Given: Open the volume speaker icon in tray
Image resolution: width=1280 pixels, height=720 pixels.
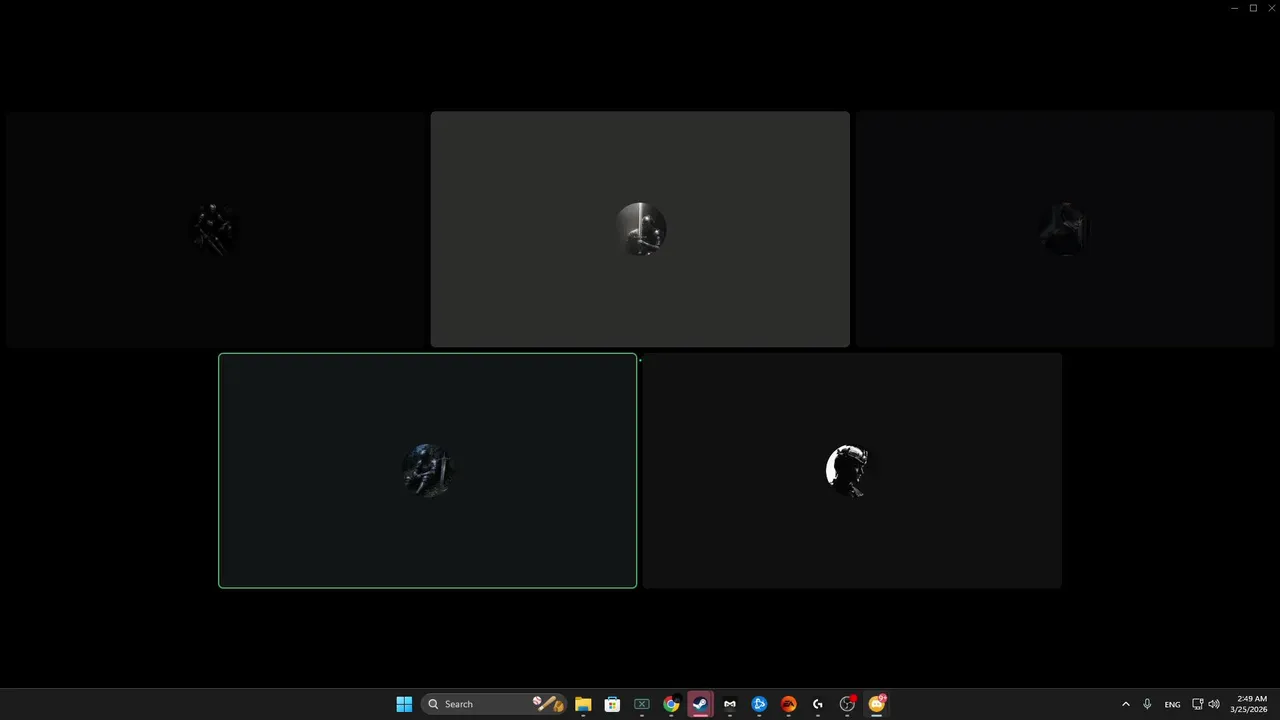Looking at the screenshot, I should pyautogui.click(x=1214, y=704).
